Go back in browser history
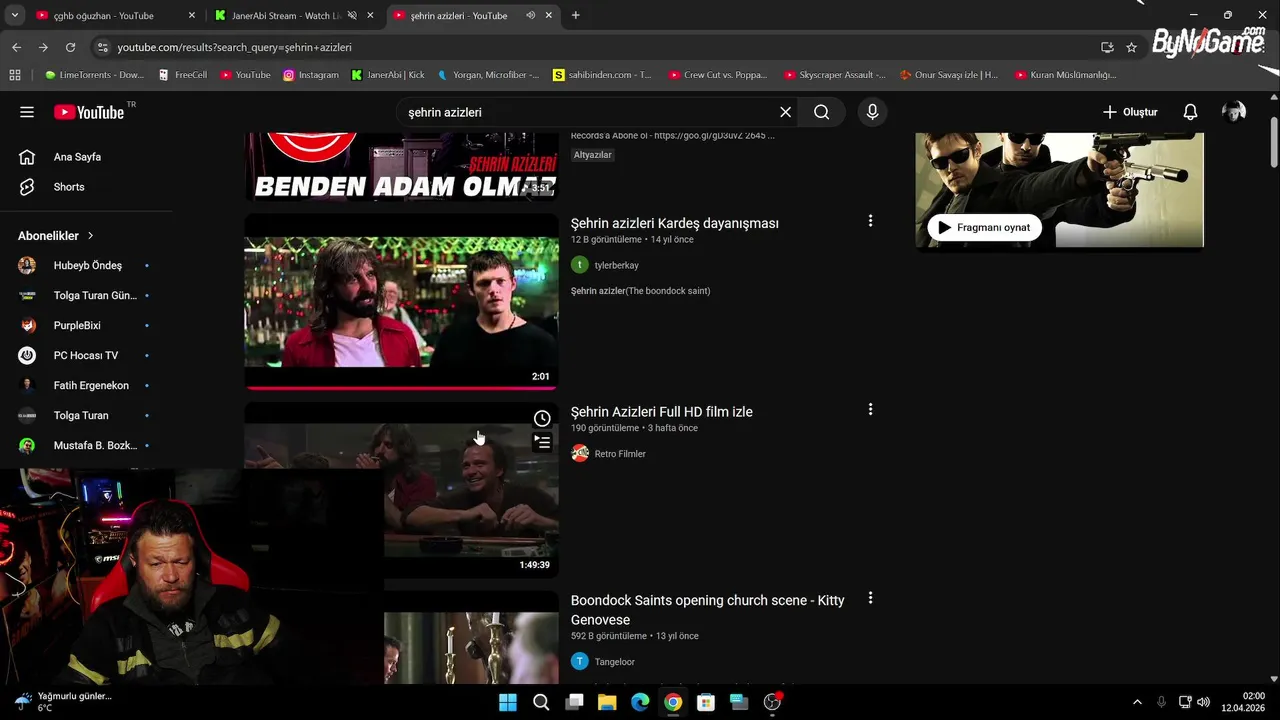Image resolution: width=1280 pixels, height=720 pixels. [16, 47]
